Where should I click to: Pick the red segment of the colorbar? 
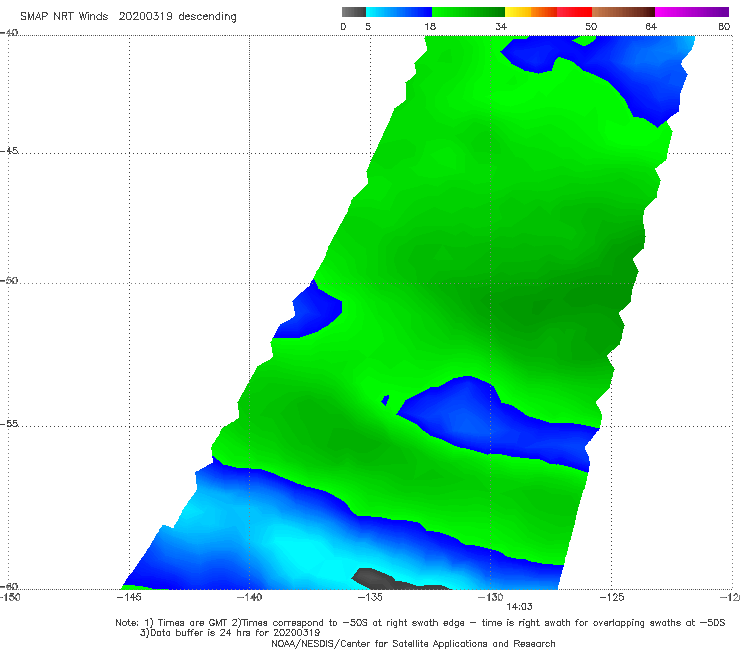tap(574, 12)
